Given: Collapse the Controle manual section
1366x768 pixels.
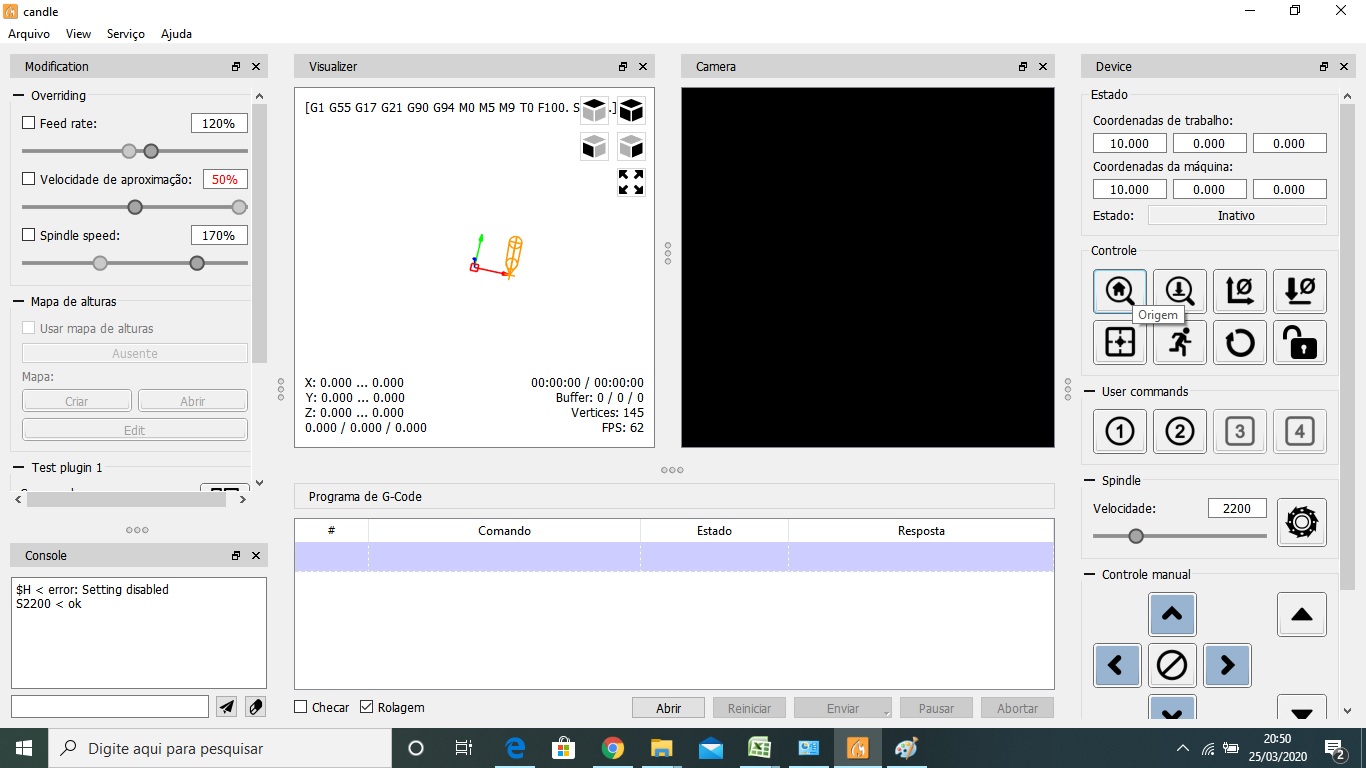Looking at the screenshot, I should (1090, 575).
